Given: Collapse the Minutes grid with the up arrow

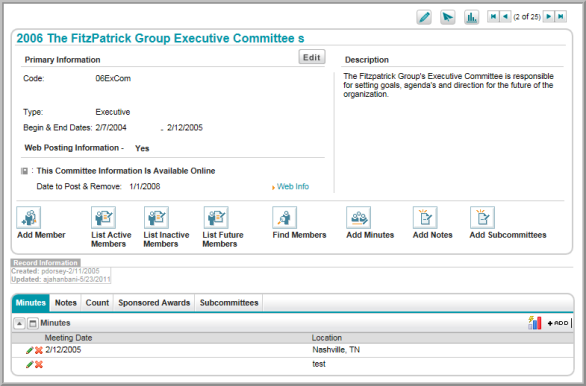Looking at the screenshot, I should point(19,323).
